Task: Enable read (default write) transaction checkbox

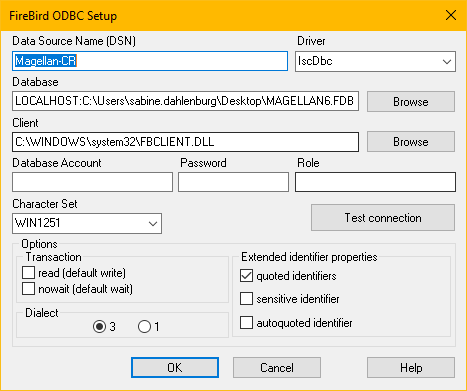Action: (28, 272)
